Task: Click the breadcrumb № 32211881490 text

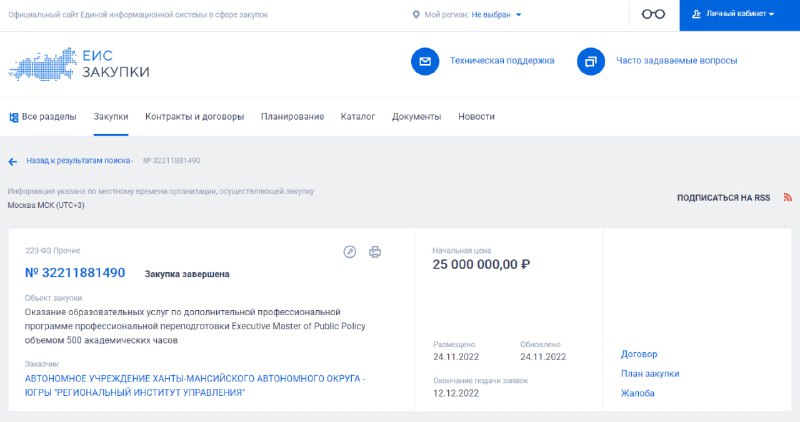Action: pos(171,161)
